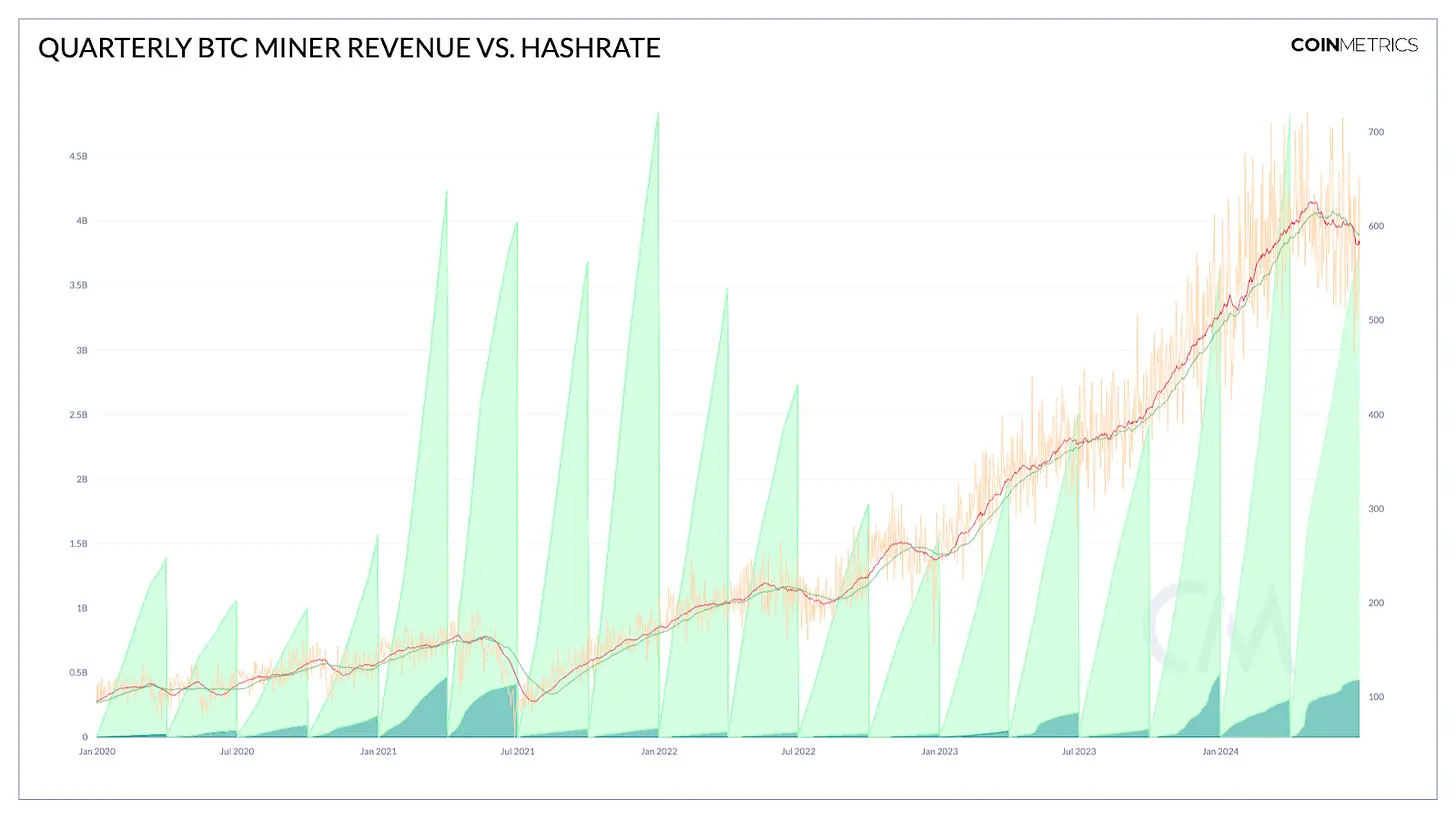Click the 4.5B left axis label
The width and height of the screenshot is (1456, 818).
pos(76,157)
